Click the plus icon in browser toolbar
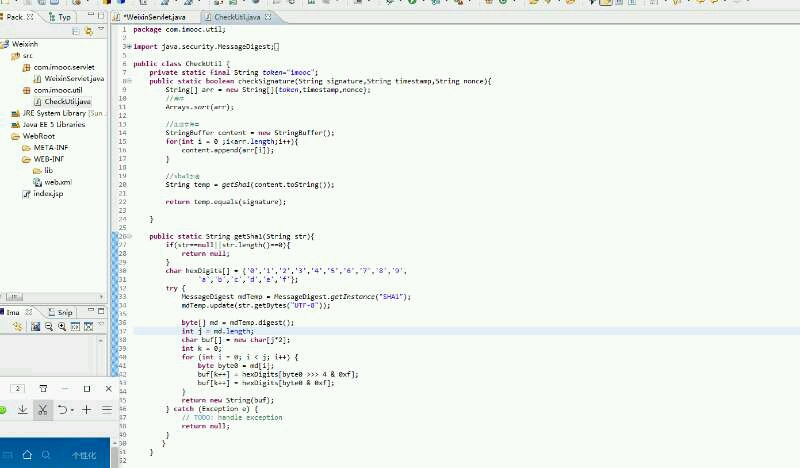Image resolution: width=800 pixels, height=468 pixels. 86,409
